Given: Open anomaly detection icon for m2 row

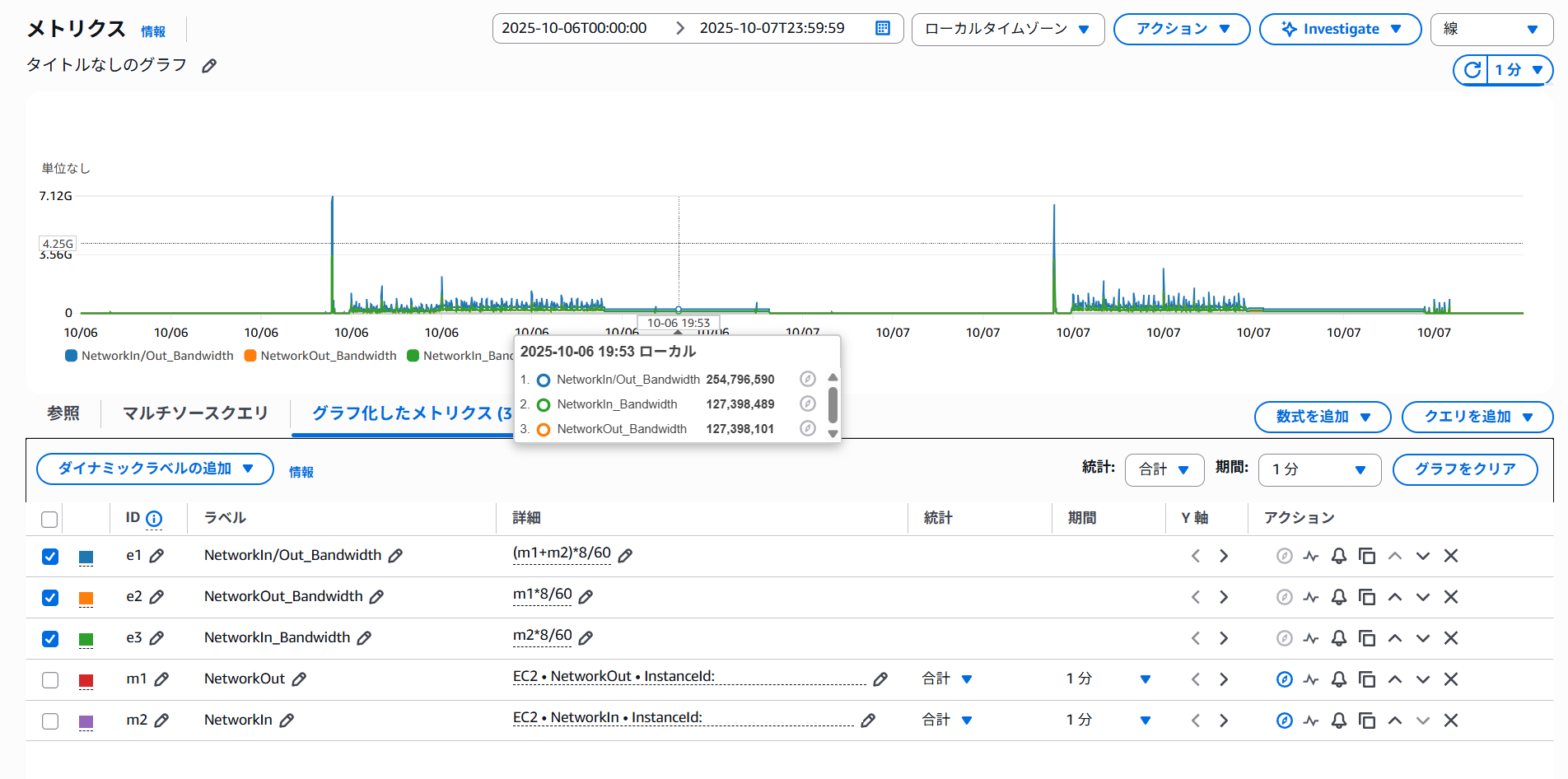Looking at the screenshot, I should [1311, 721].
